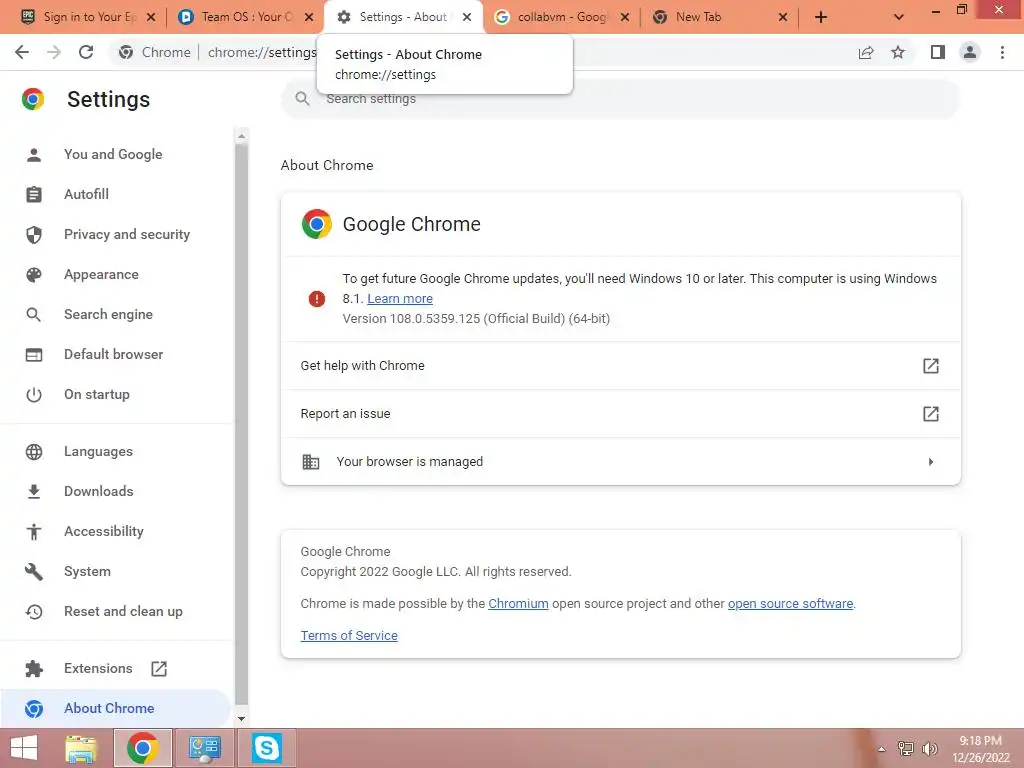Open Search engine settings
1024x768 pixels.
click(x=108, y=314)
